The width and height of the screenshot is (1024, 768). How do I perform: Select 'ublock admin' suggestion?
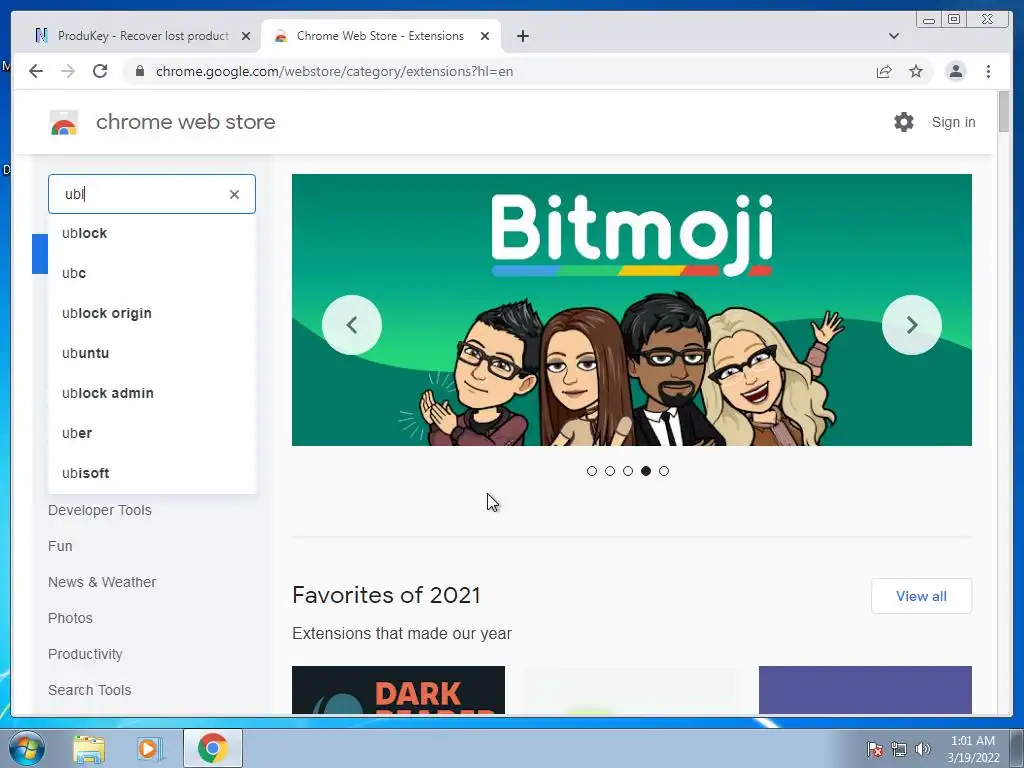(x=152, y=393)
